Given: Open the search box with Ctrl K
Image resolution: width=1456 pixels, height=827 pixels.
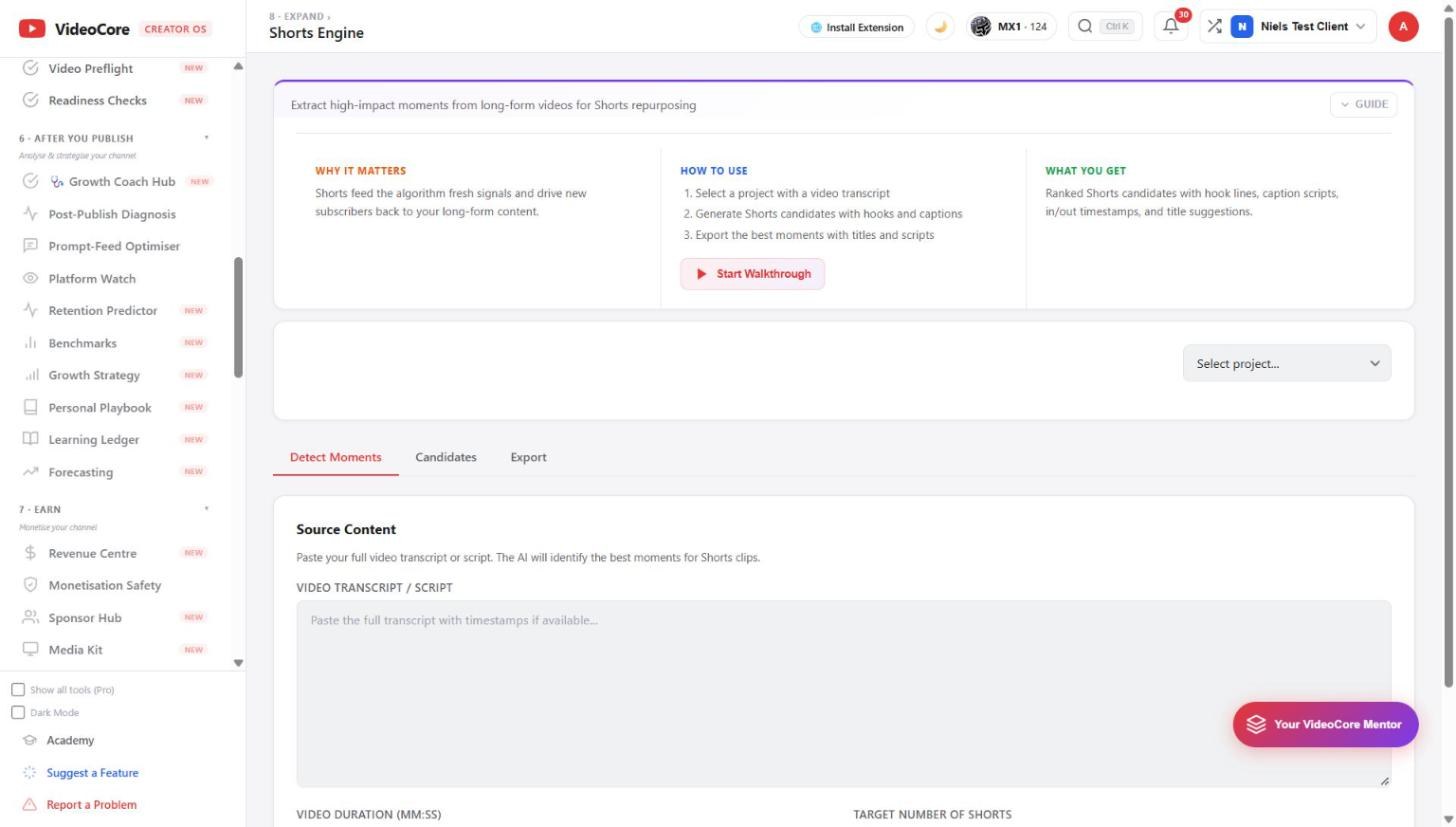Looking at the screenshot, I should [x=1104, y=27].
